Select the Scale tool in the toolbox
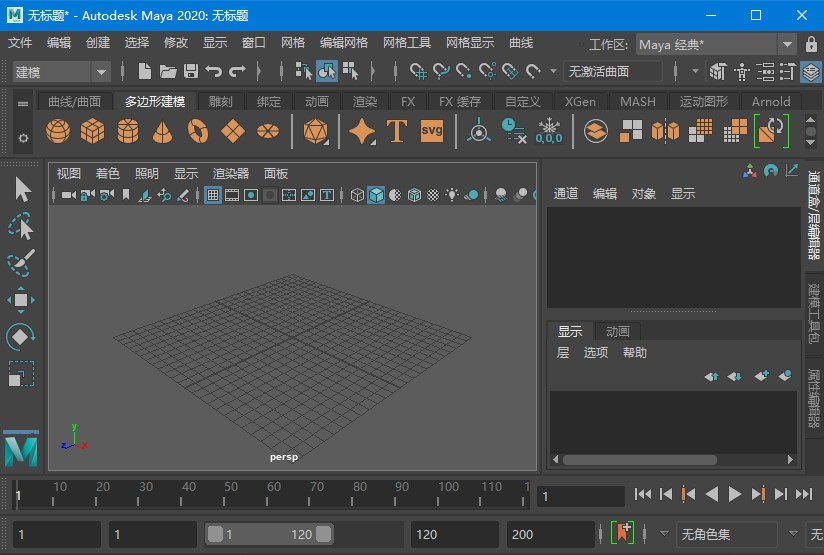The height and width of the screenshot is (555, 824). pos(21,374)
